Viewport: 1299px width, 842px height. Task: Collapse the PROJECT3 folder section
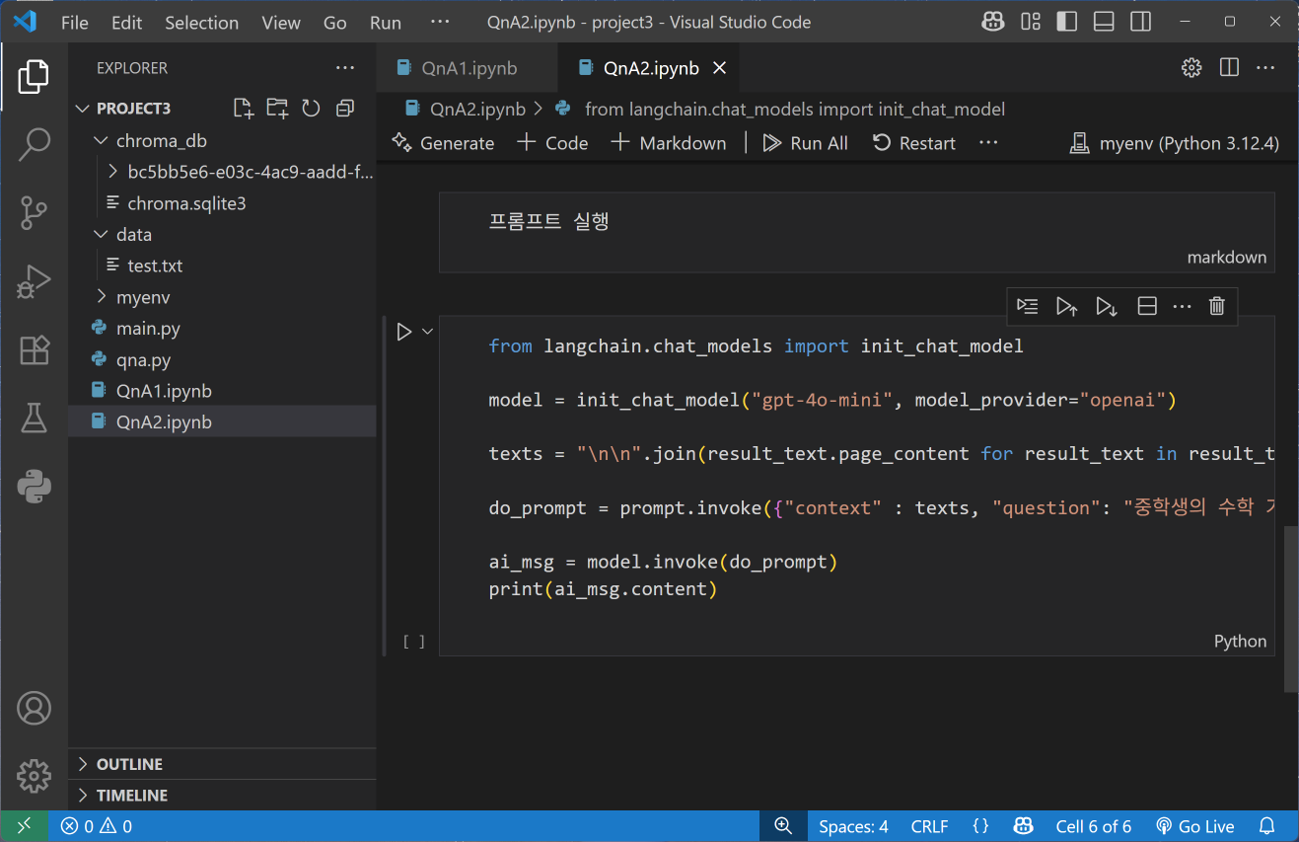pyautogui.click(x=83, y=108)
